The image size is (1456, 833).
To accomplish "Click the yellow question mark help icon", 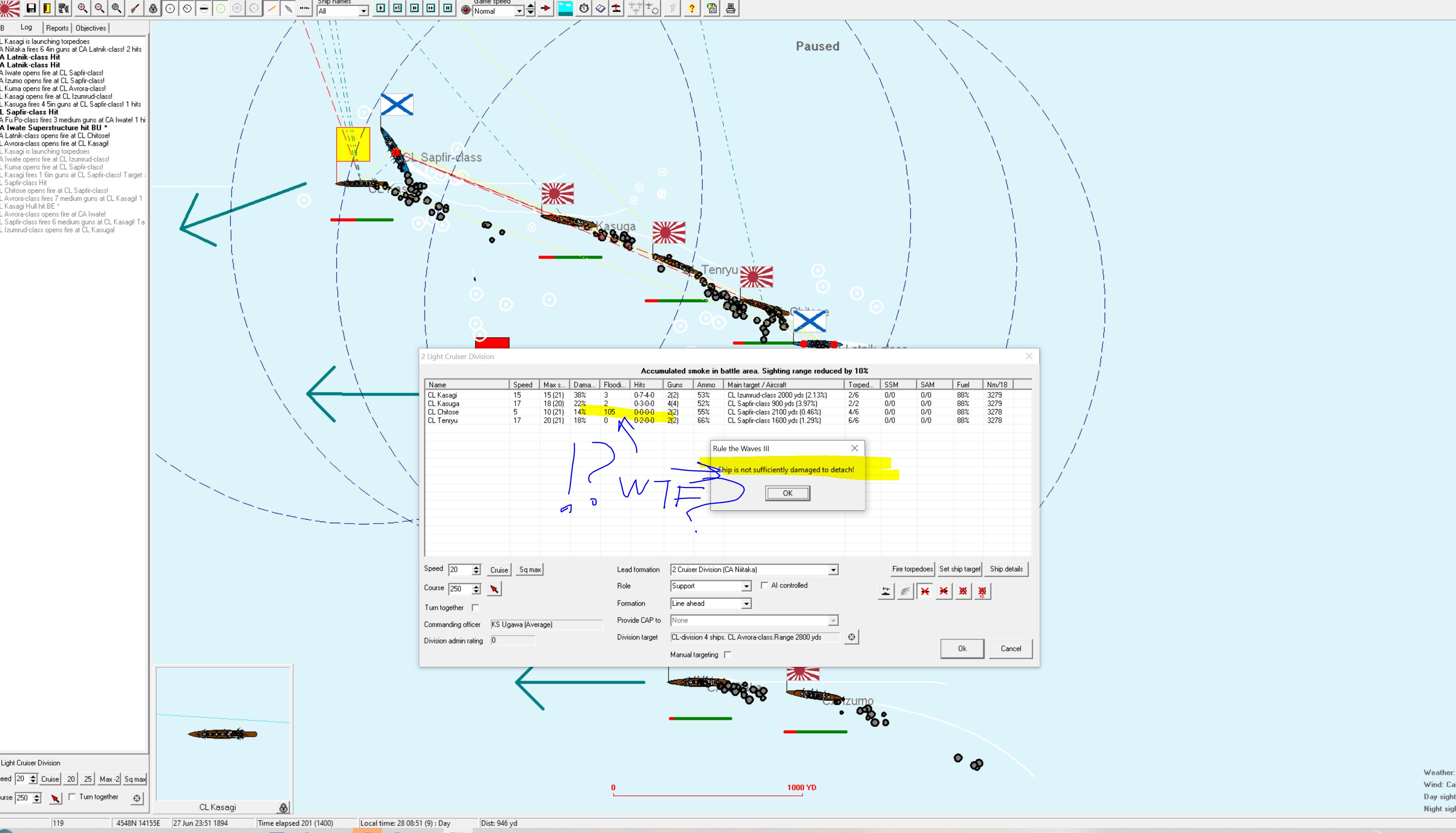I will click(692, 8).
